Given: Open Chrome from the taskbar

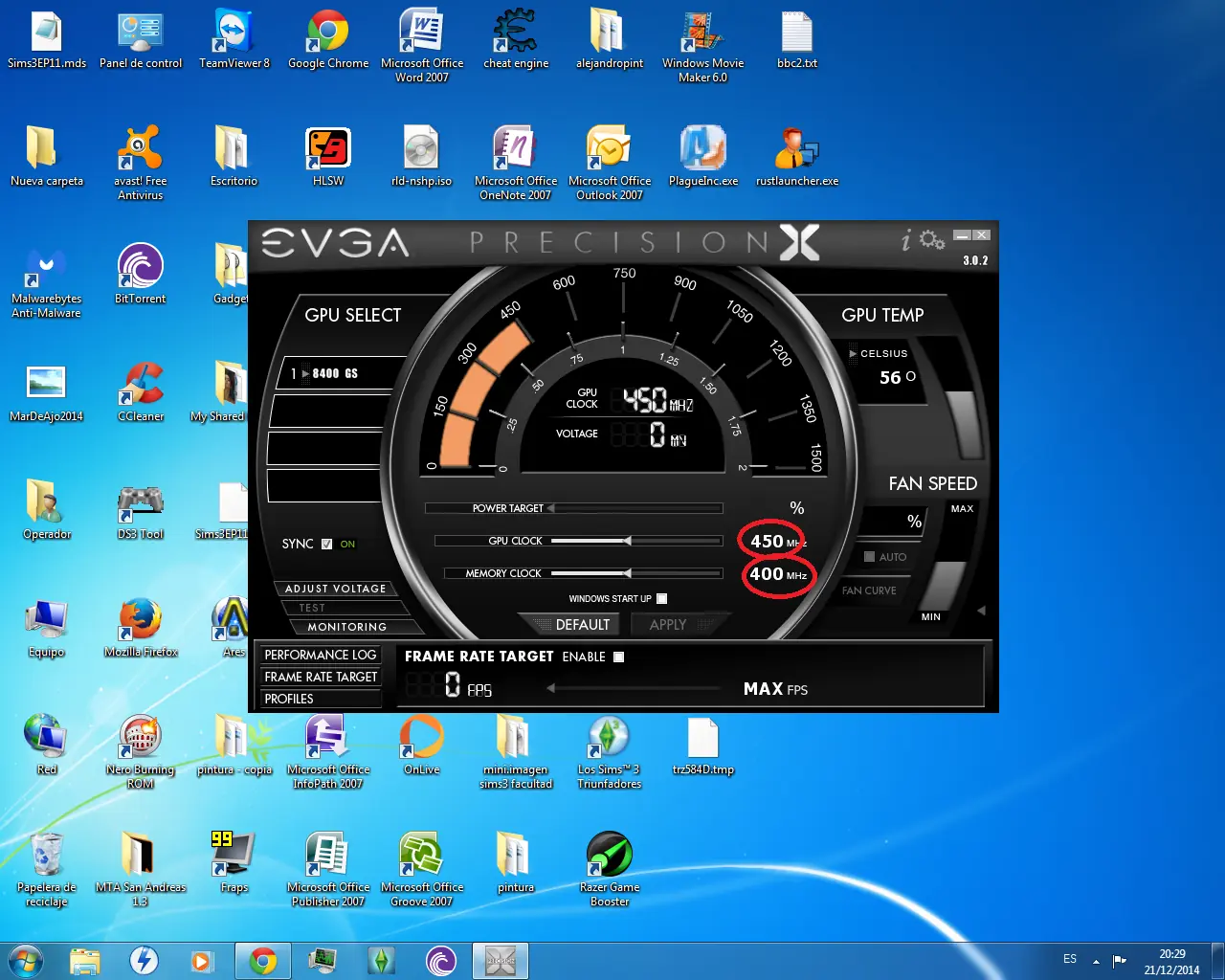Looking at the screenshot, I should click(263, 961).
